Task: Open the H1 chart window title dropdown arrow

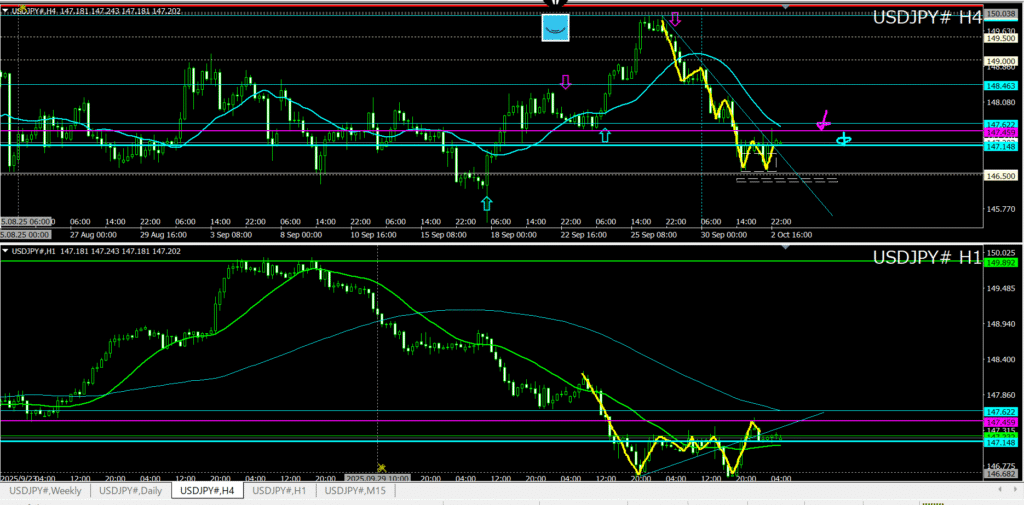Action: pyautogui.click(x=5, y=251)
